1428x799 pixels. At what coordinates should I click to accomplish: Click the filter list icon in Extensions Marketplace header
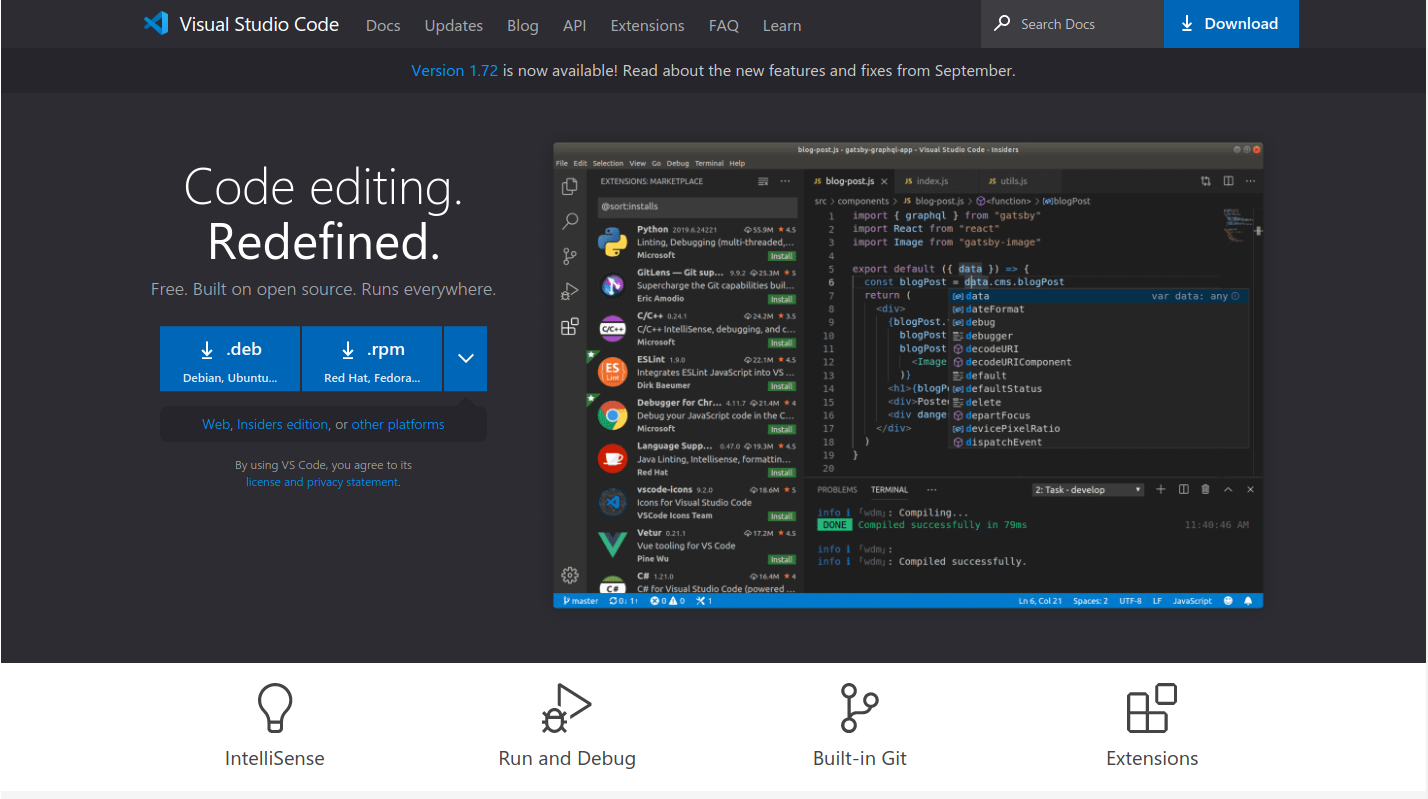763,181
